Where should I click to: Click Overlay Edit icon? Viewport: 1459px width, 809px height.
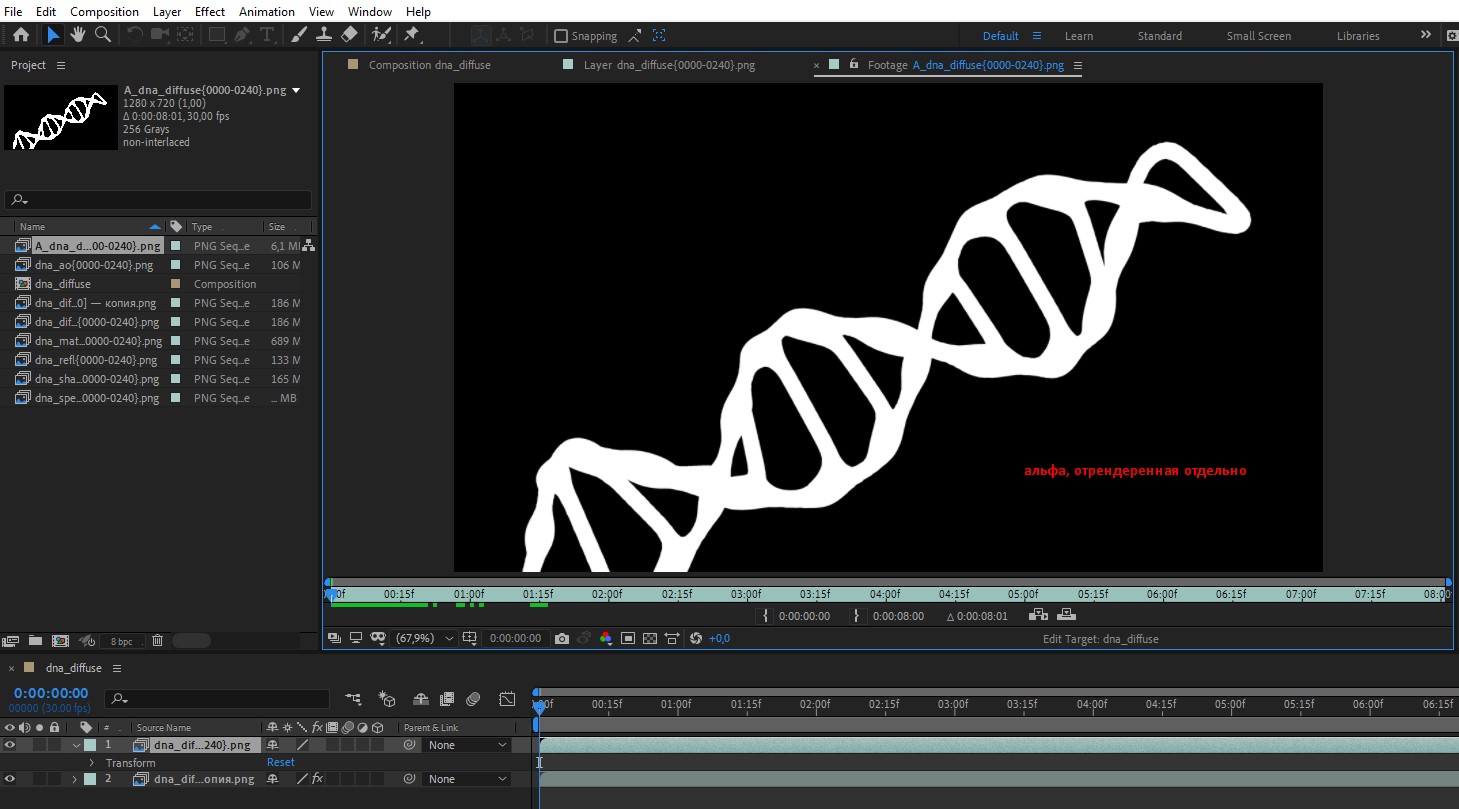point(1066,615)
